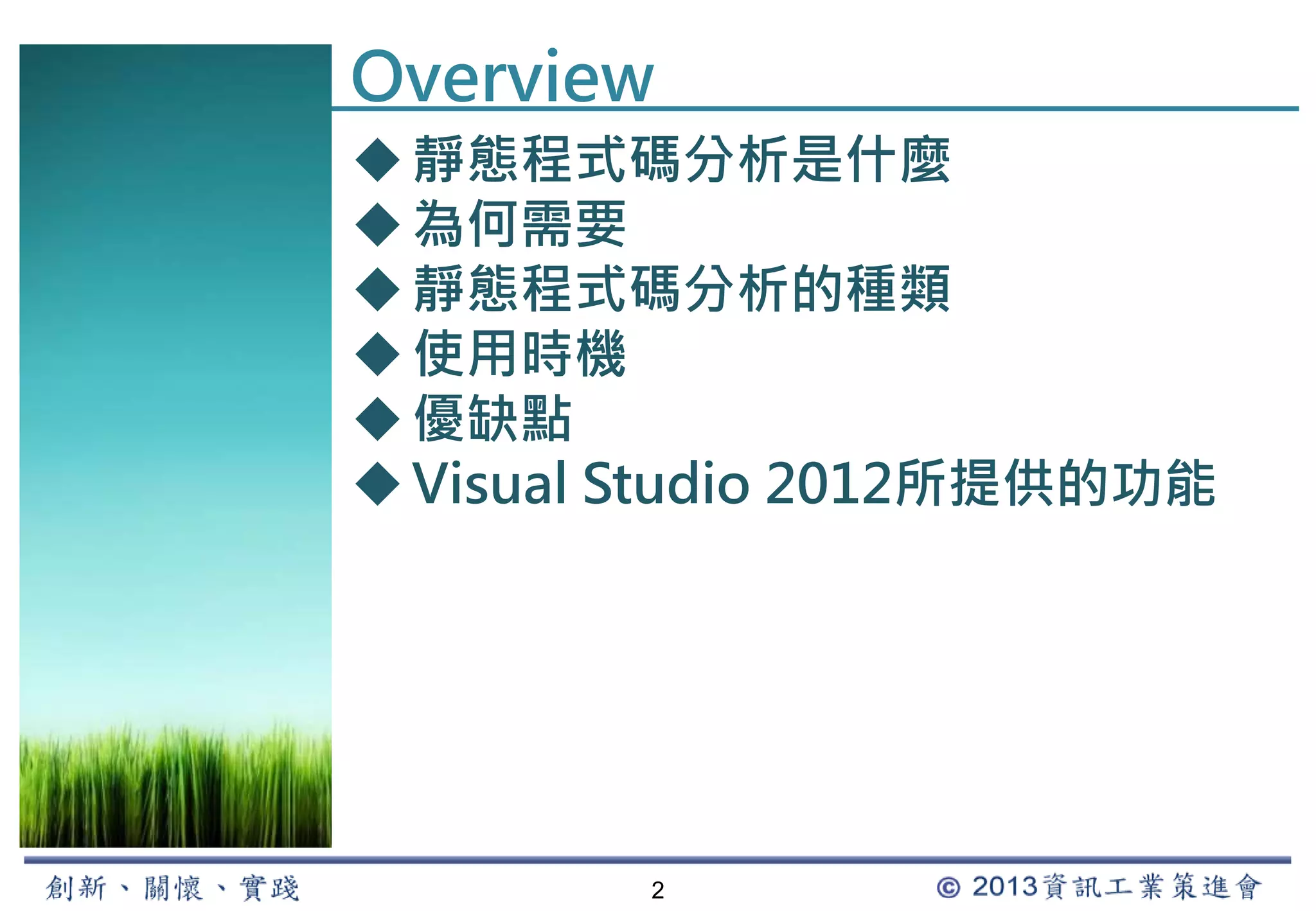Click the Visual Studio 2012所提供的功能 line

[813, 484]
